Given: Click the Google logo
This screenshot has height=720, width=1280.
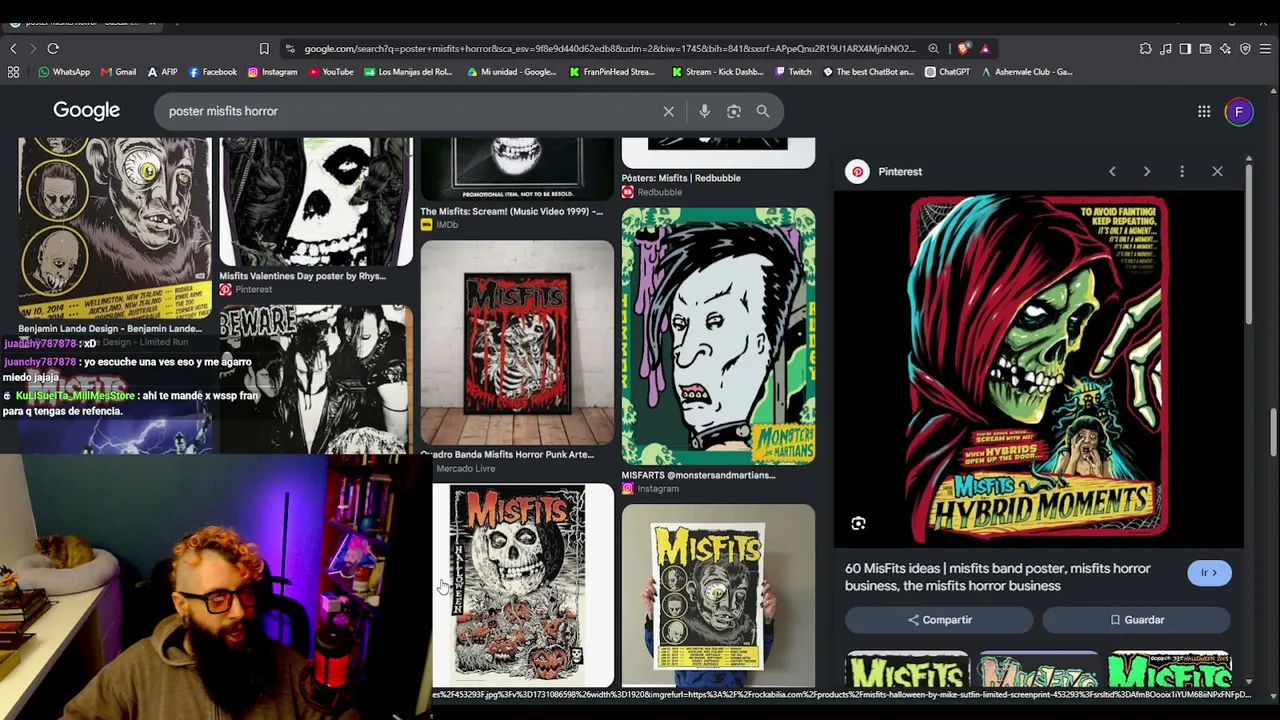Looking at the screenshot, I should (87, 111).
